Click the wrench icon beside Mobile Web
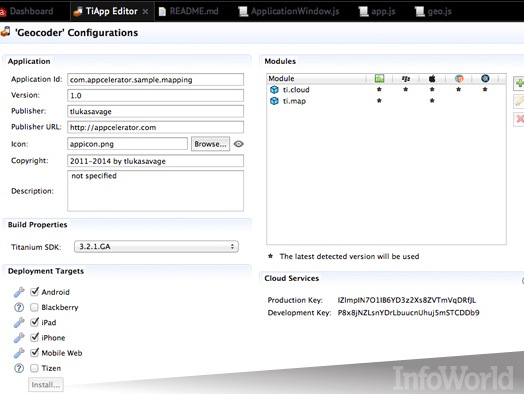This screenshot has height=394, width=524. point(19,353)
